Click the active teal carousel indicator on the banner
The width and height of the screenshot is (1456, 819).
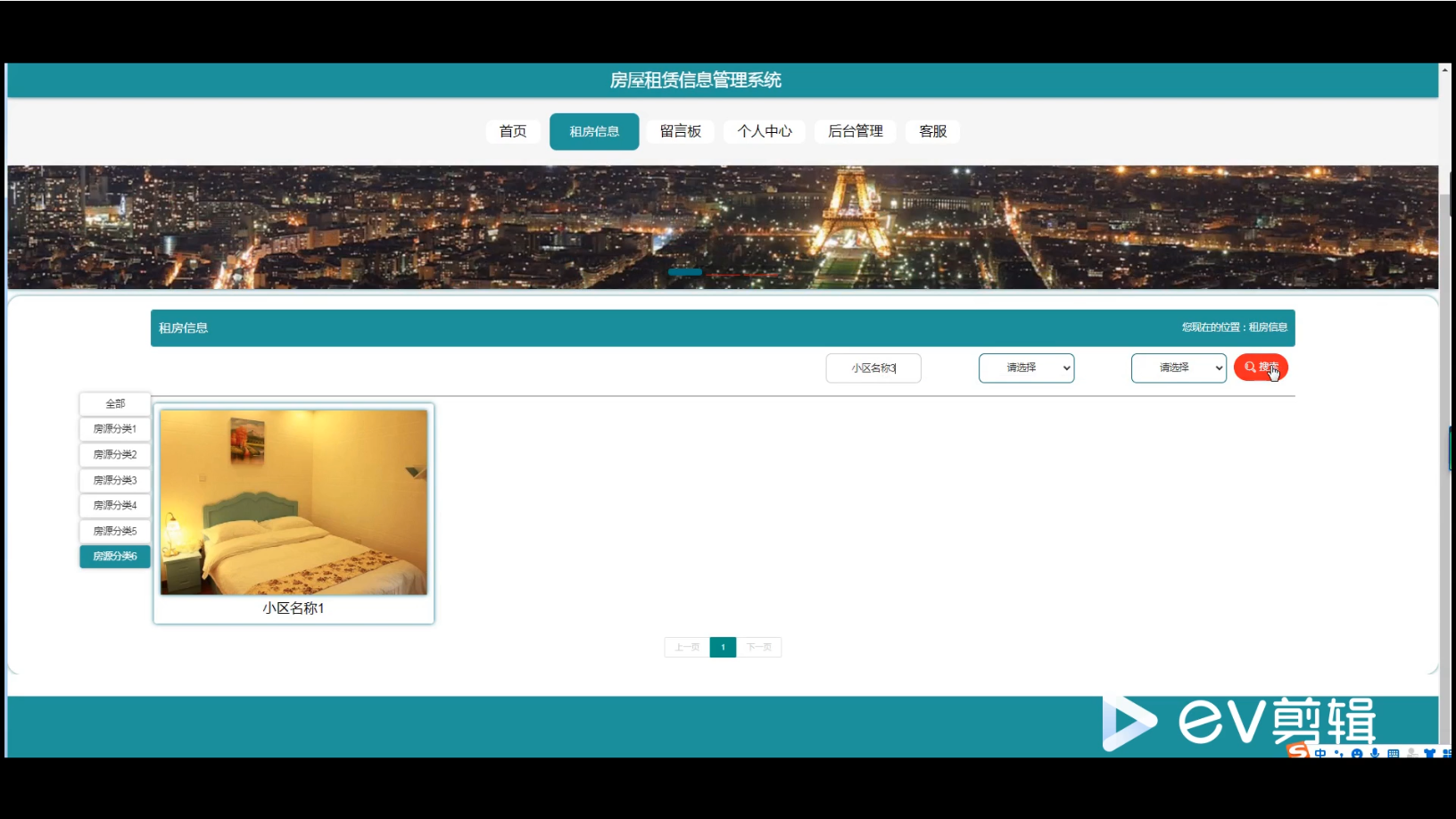point(685,272)
